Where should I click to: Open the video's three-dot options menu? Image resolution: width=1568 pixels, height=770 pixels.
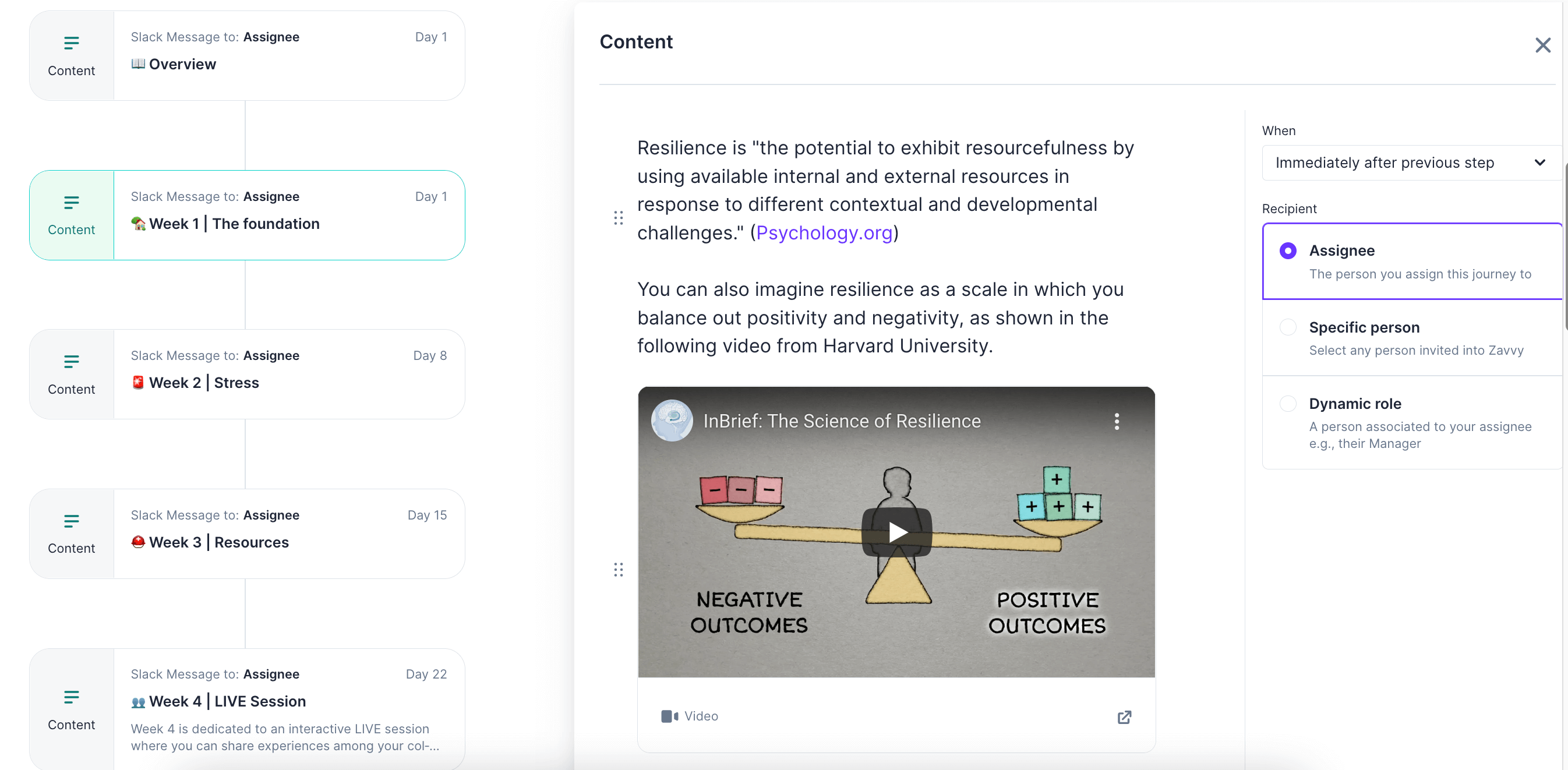coord(1117,421)
